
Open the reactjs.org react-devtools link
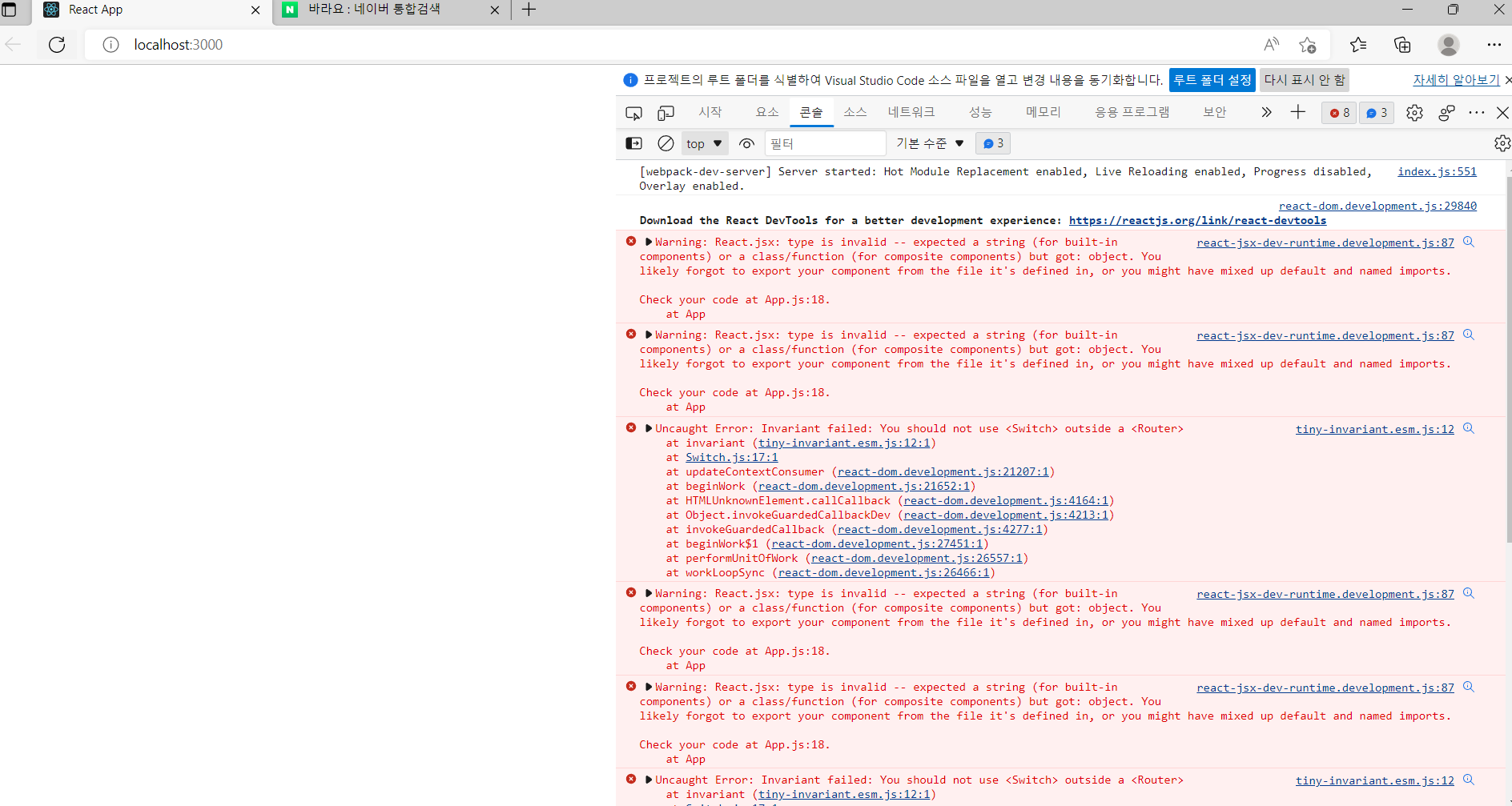click(x=1197, y=220)
